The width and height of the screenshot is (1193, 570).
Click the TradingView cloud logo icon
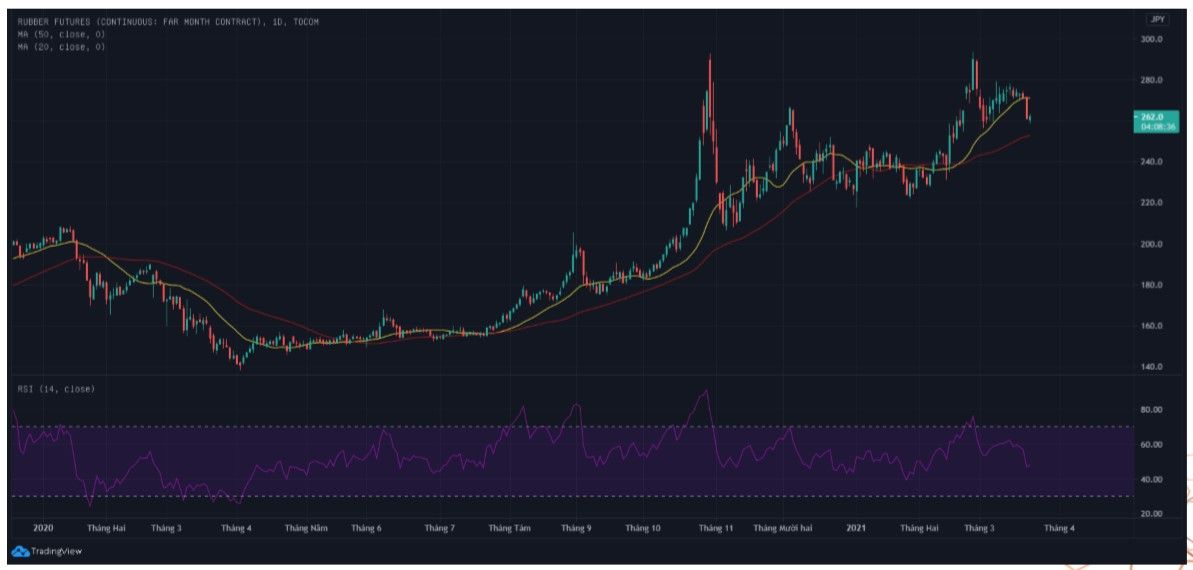click(x=19, y=551)
